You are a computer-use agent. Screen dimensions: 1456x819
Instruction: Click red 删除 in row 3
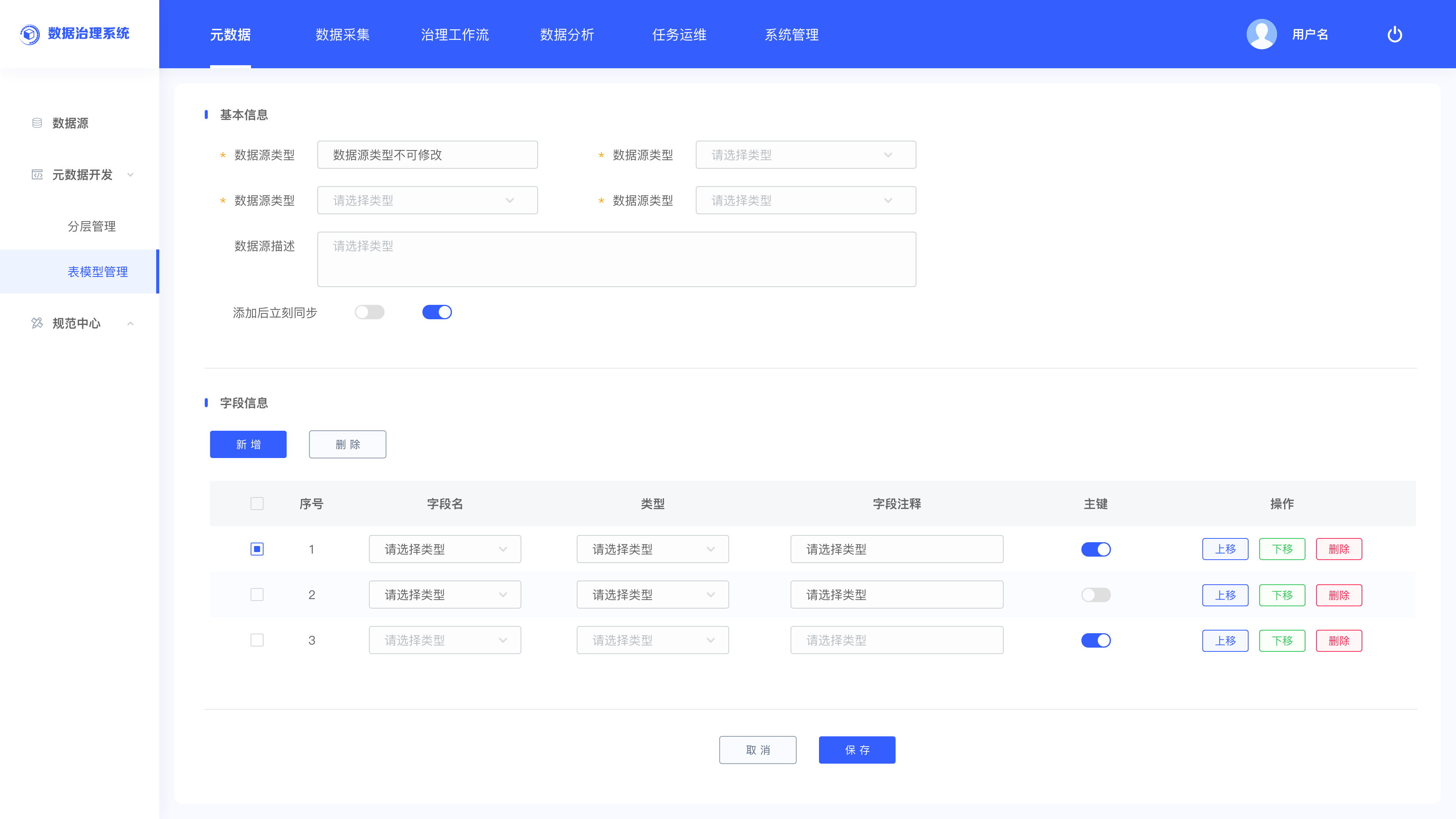tap(1338, 640)
